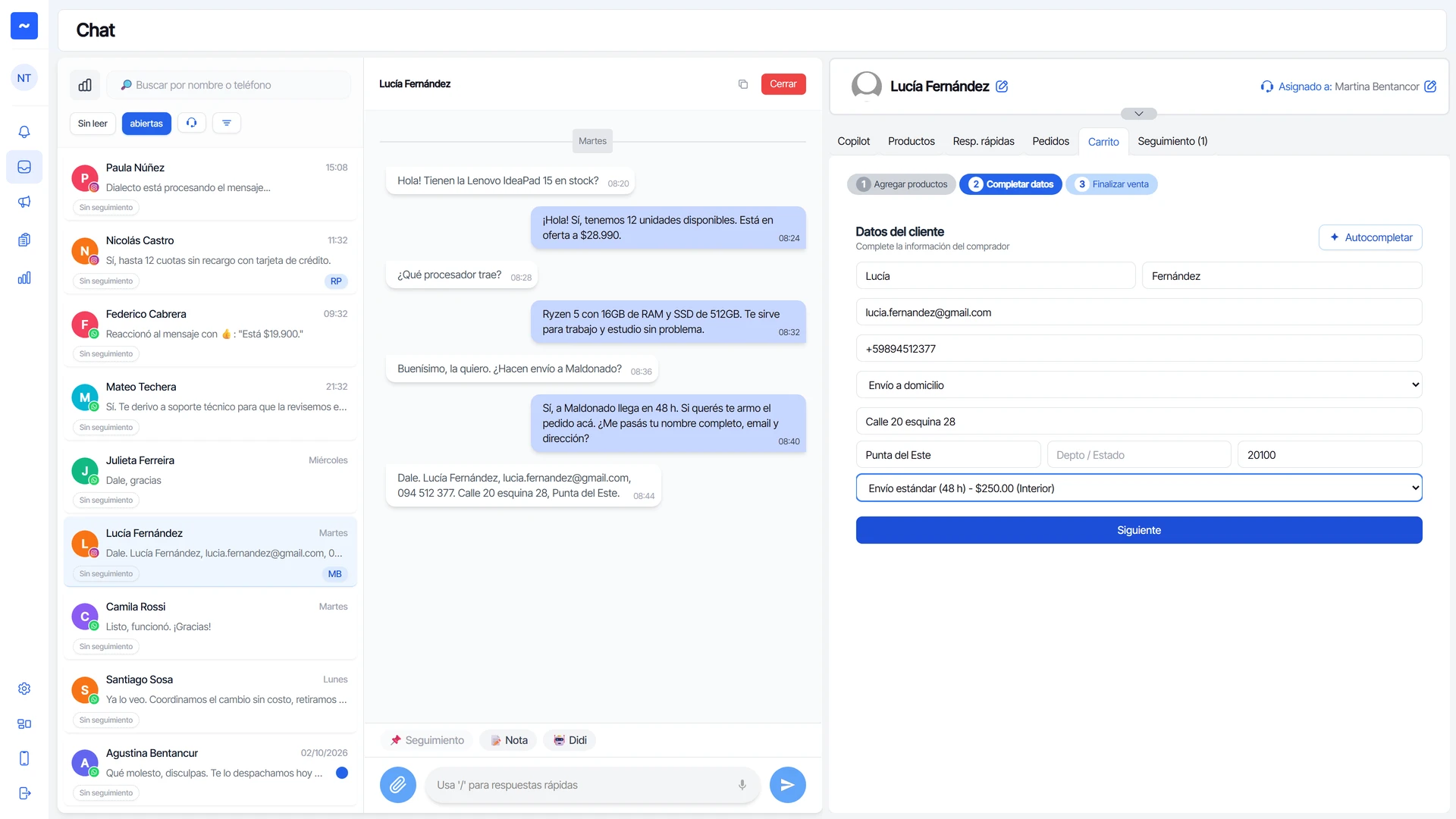Click the Autocompletar button
1456x819 pixels.
pos(1370,237)
